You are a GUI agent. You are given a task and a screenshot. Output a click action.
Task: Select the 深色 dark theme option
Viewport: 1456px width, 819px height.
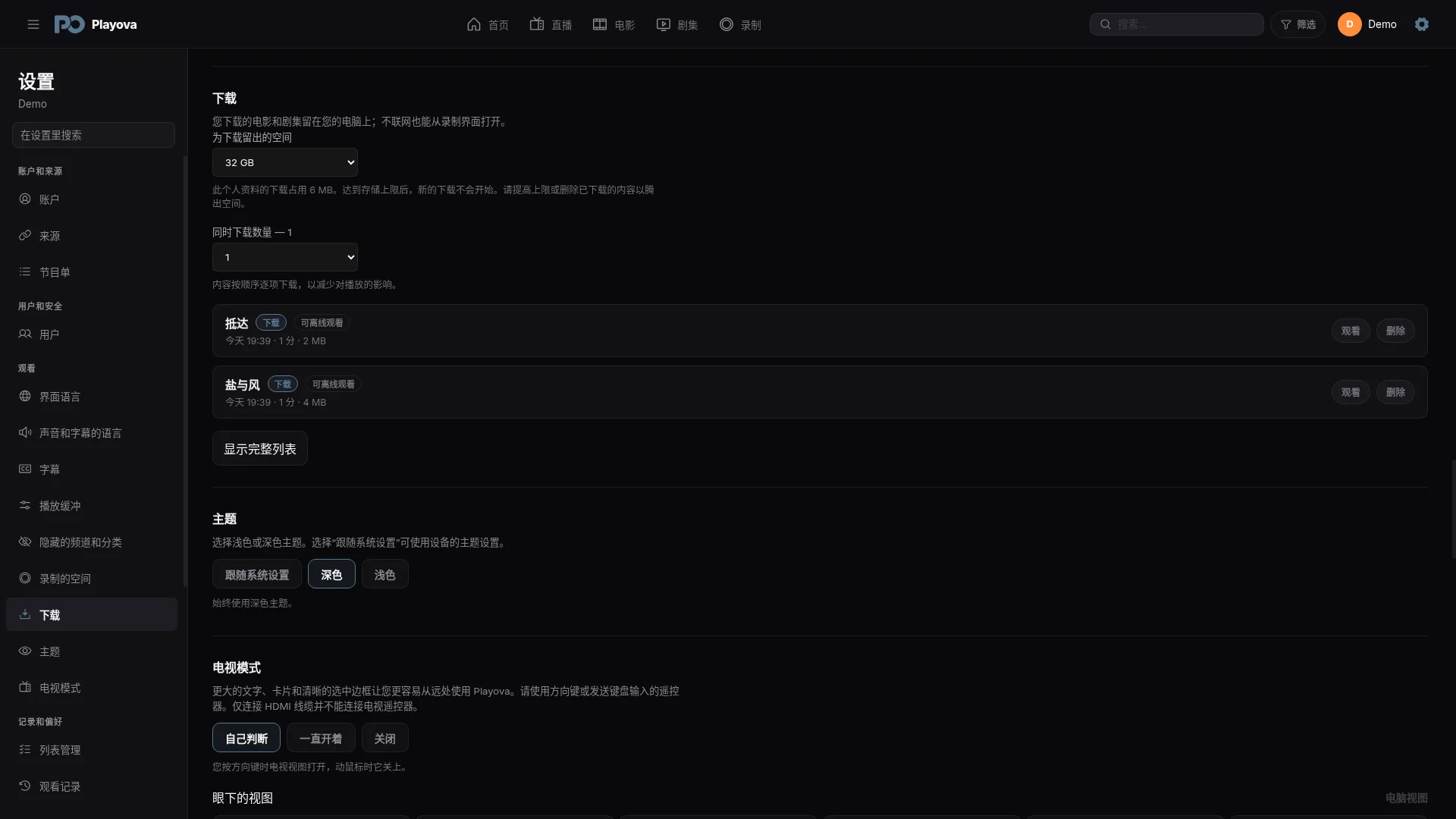331,574
